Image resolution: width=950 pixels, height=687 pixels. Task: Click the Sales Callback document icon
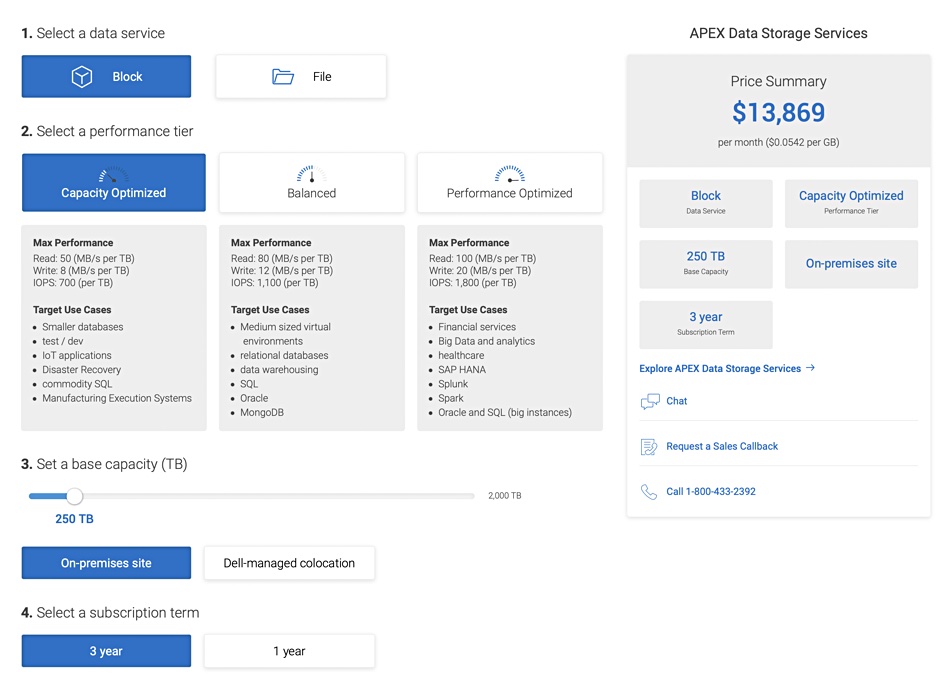coord(650,447)
